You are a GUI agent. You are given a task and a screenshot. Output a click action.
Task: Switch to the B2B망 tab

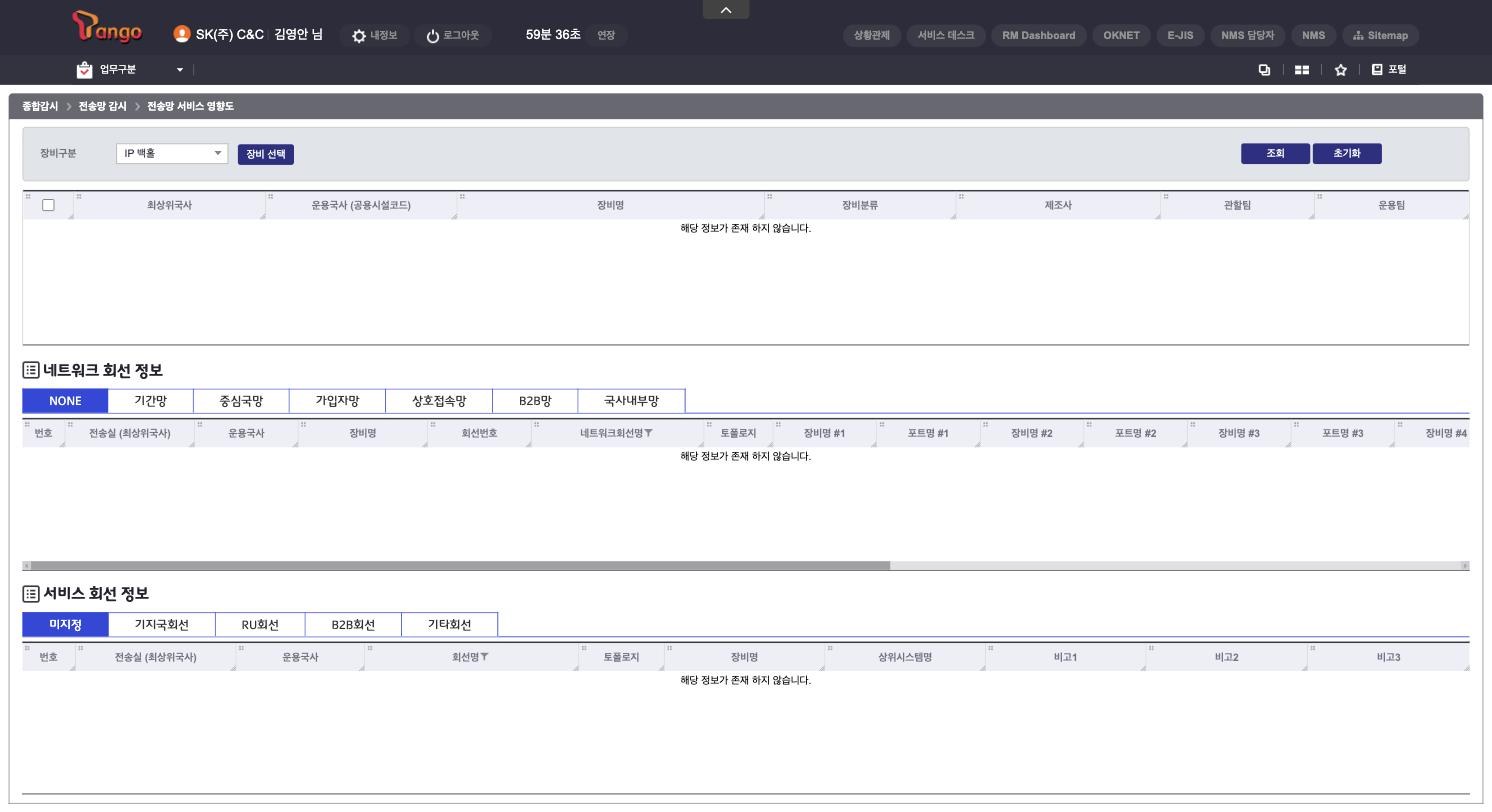point(535,401)
